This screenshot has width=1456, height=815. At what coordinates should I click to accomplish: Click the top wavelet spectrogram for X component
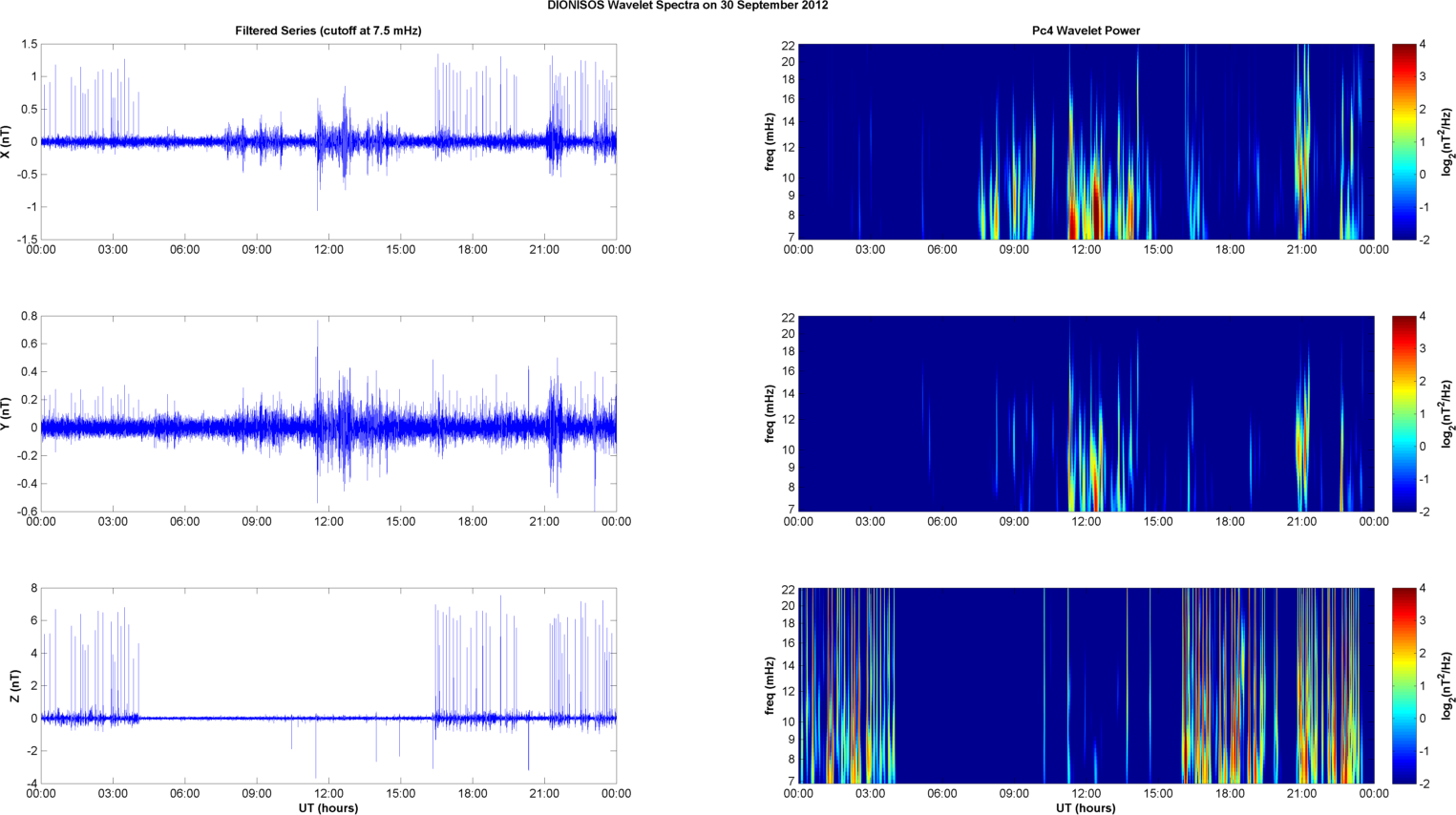[x=1086, y=141]
